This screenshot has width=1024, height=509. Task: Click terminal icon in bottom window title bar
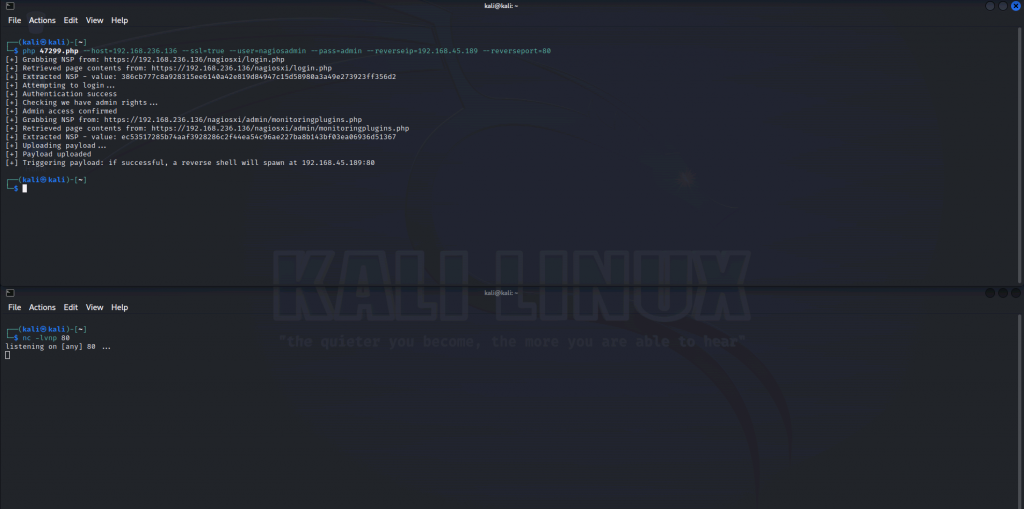[10, 293]
